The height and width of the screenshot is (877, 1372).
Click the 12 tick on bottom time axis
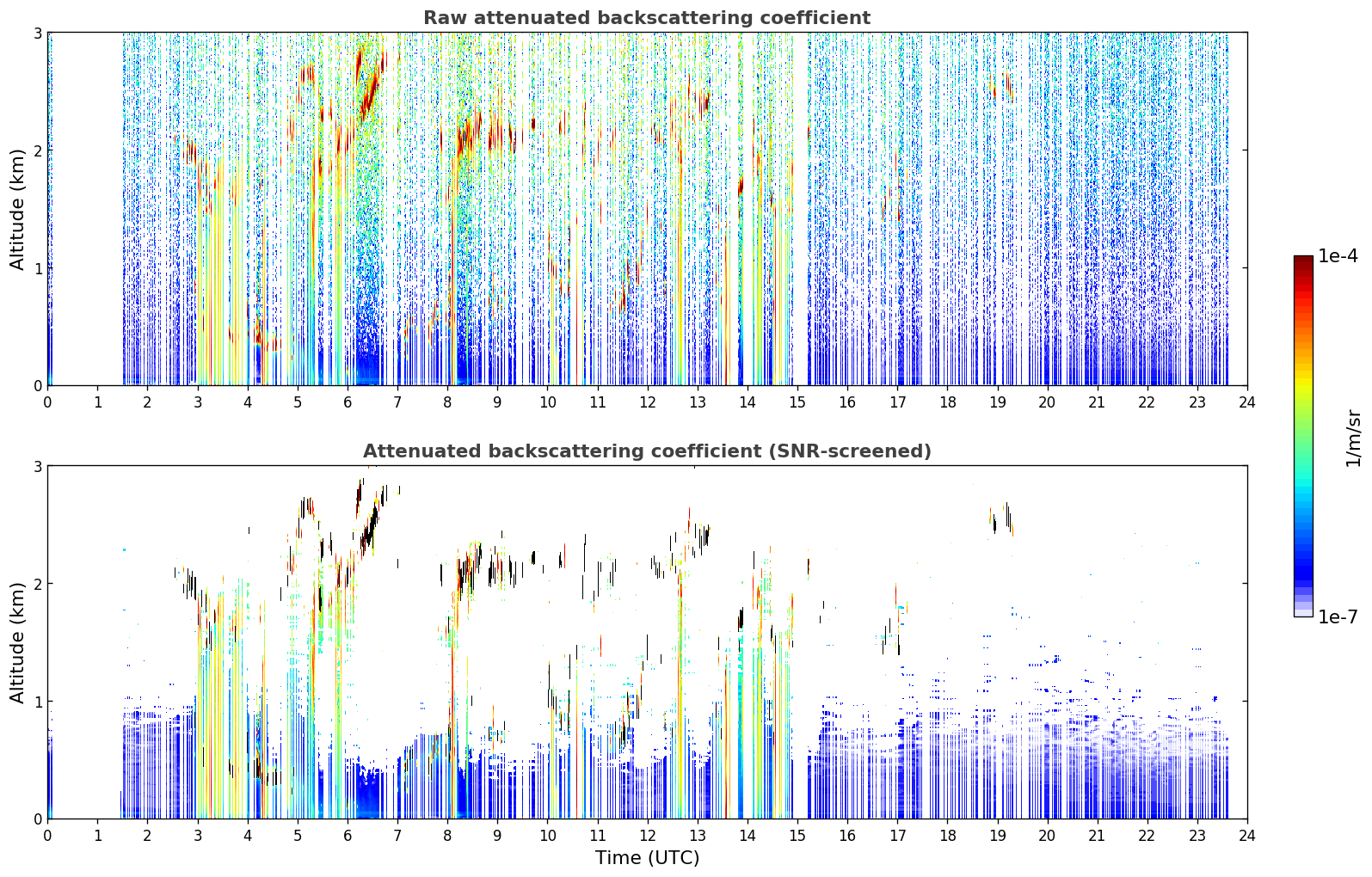[x=647, y=836]
